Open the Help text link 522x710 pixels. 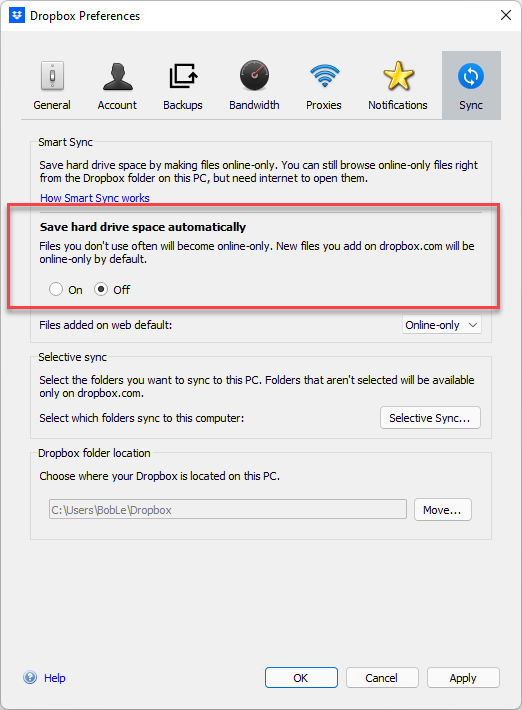(x=55, y=678)
